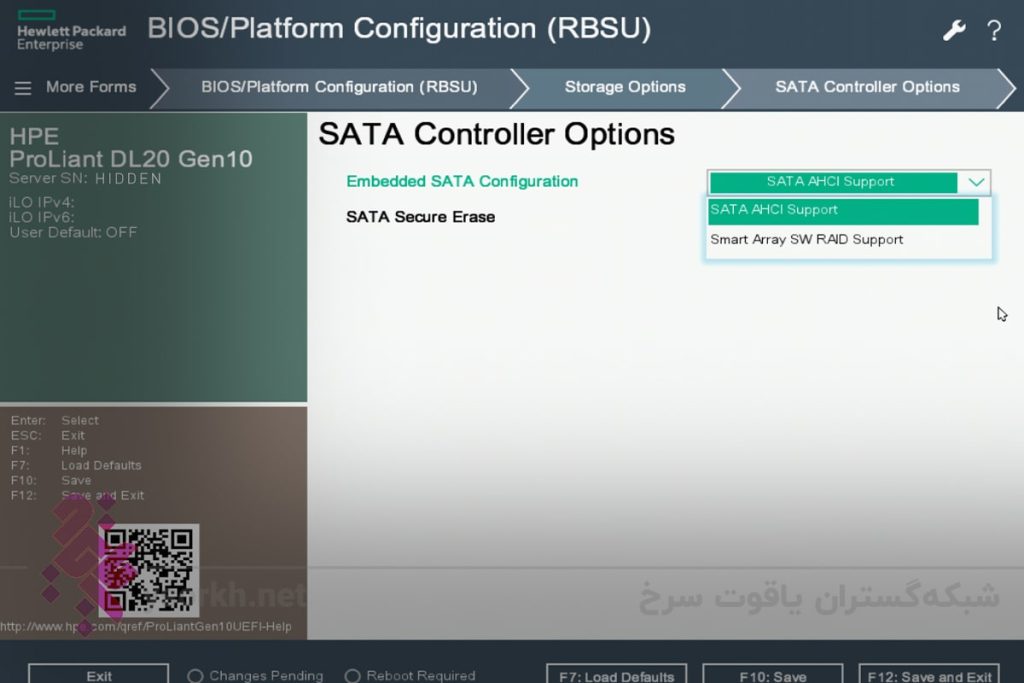Viewport: 1024px width, 683px height.
Task: Click the hamburger More Forms icon
Action: point(23,88)
